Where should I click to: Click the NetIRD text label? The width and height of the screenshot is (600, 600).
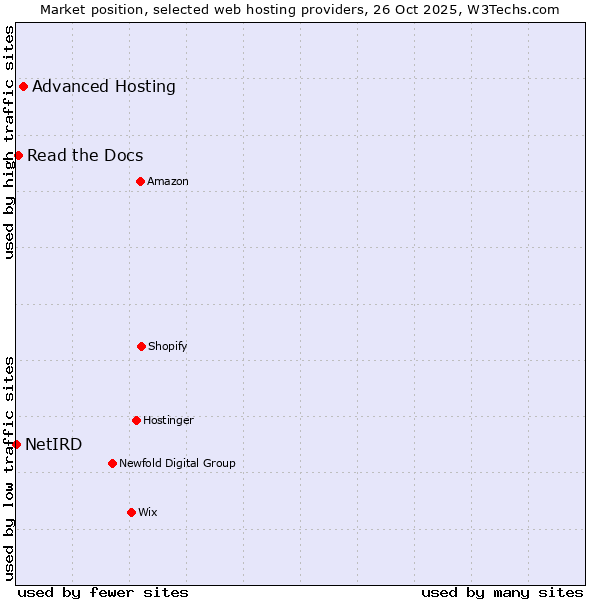tap(53, 444)
